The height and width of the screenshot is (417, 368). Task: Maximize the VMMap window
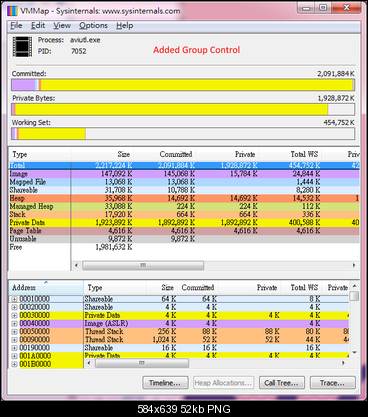(x=323, y=8)
